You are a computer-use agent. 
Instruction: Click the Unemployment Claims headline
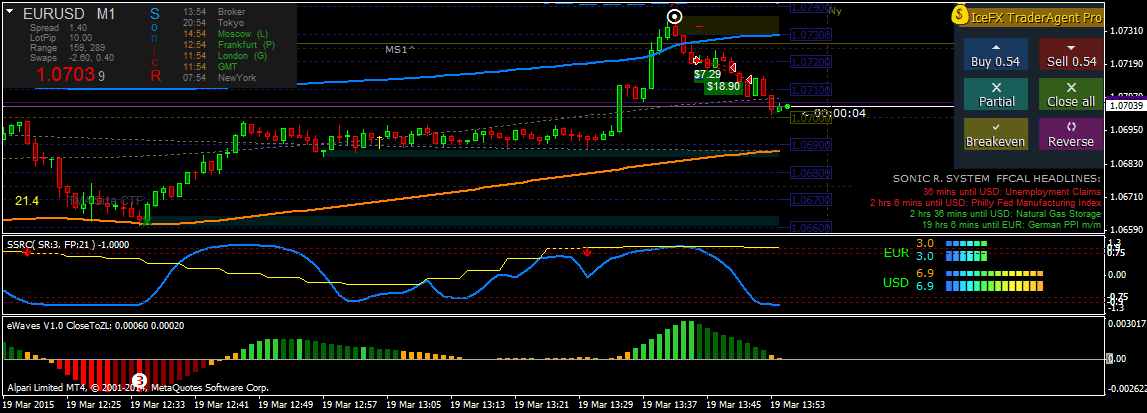tap(1012, 191)
